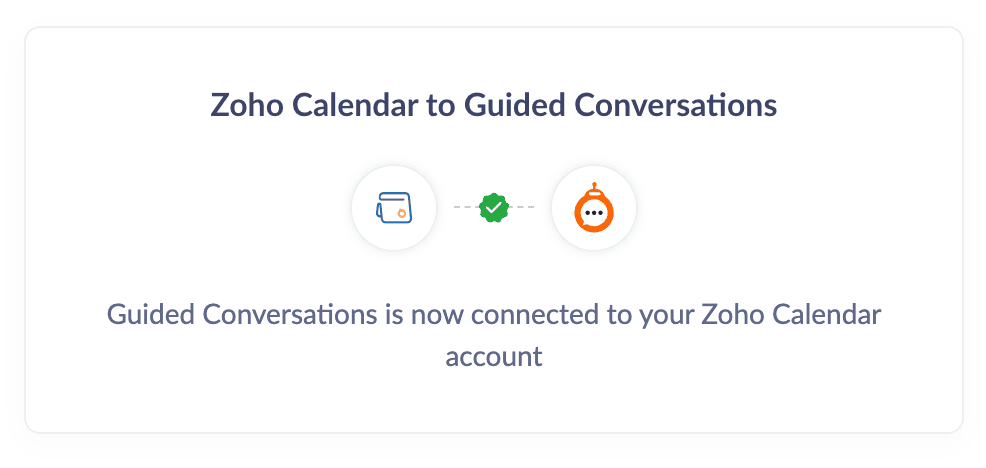Click "Guided Conversations" in the confirmation message
The width and height of the screenshot is (986, 468).
(240, 315)
